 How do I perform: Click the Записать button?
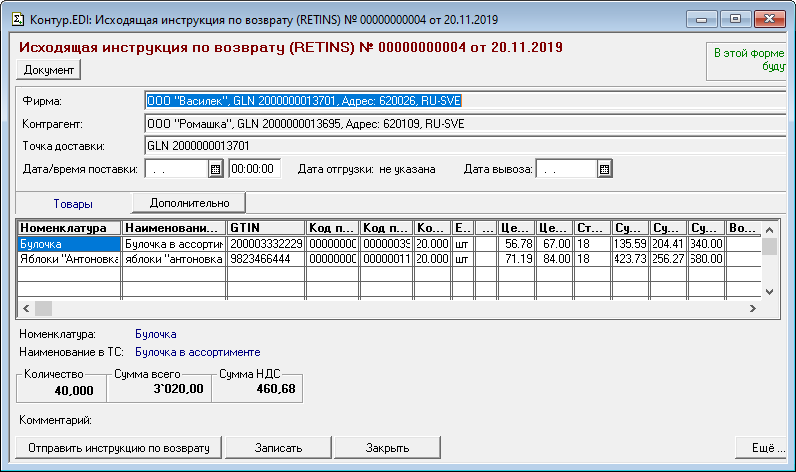click(x=278, y=448)
